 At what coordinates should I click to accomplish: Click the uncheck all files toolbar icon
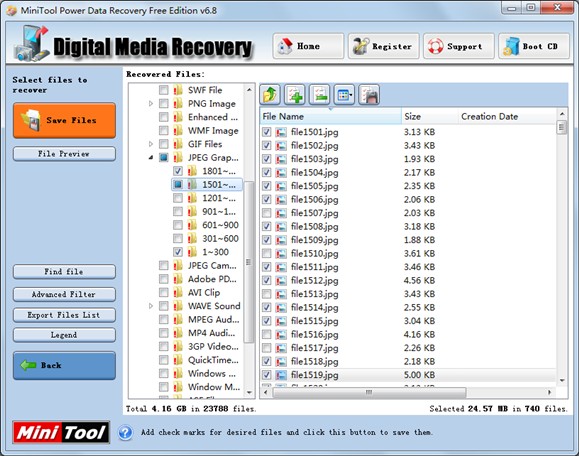click(x=319, y=95)
